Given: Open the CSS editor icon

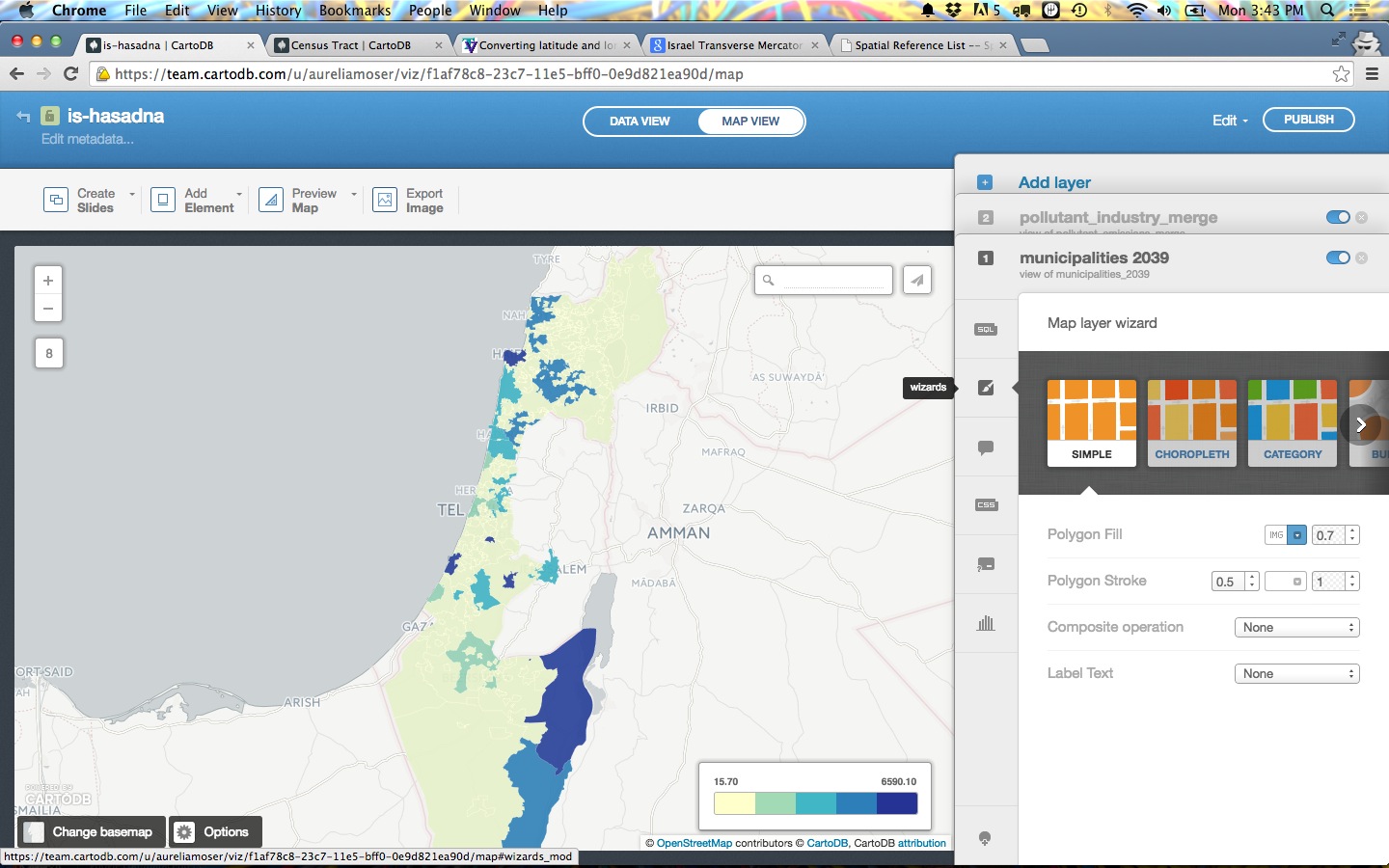Looking at the screenshot, I should (x=985, y=505).
